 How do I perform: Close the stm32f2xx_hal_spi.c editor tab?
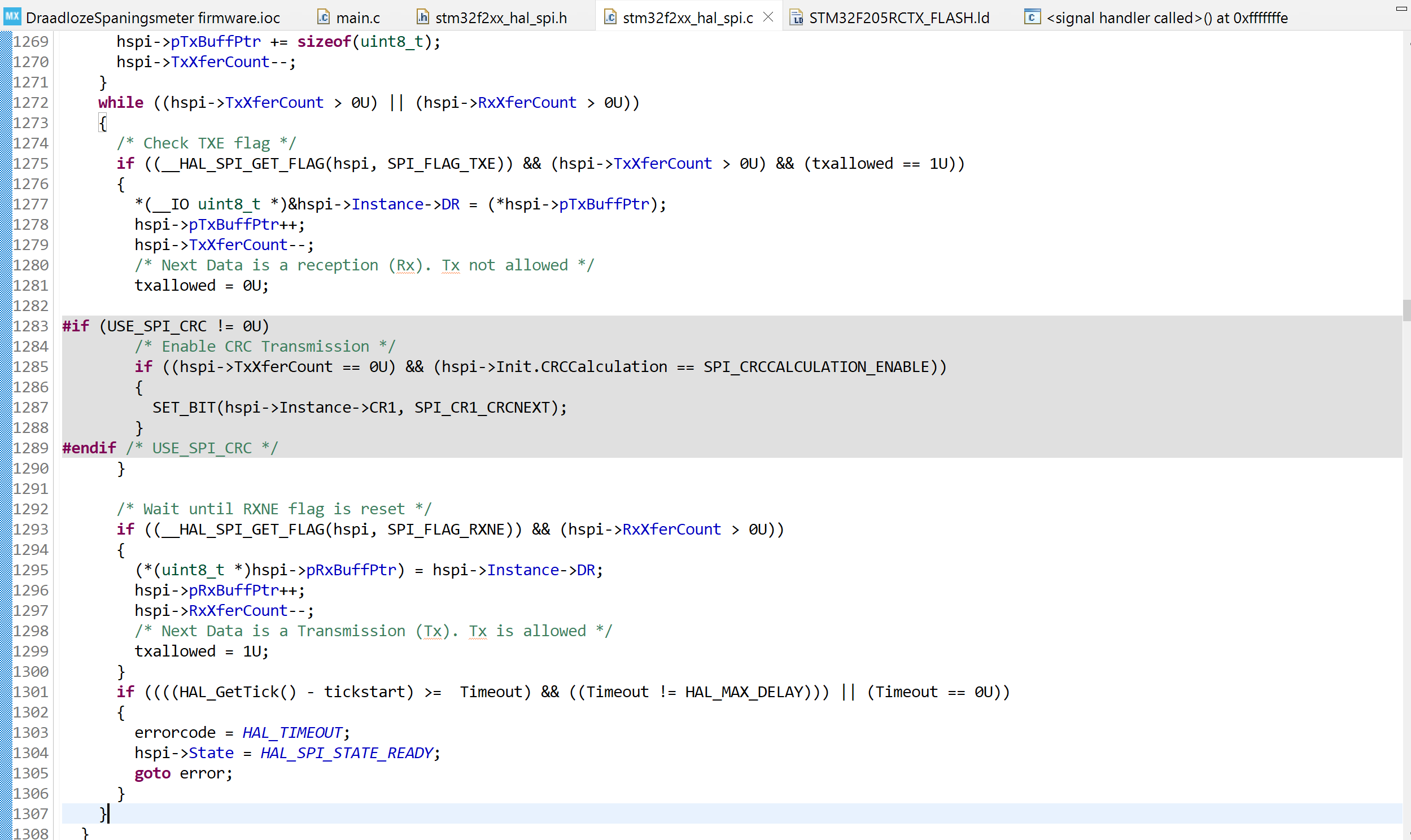[768, 17]
